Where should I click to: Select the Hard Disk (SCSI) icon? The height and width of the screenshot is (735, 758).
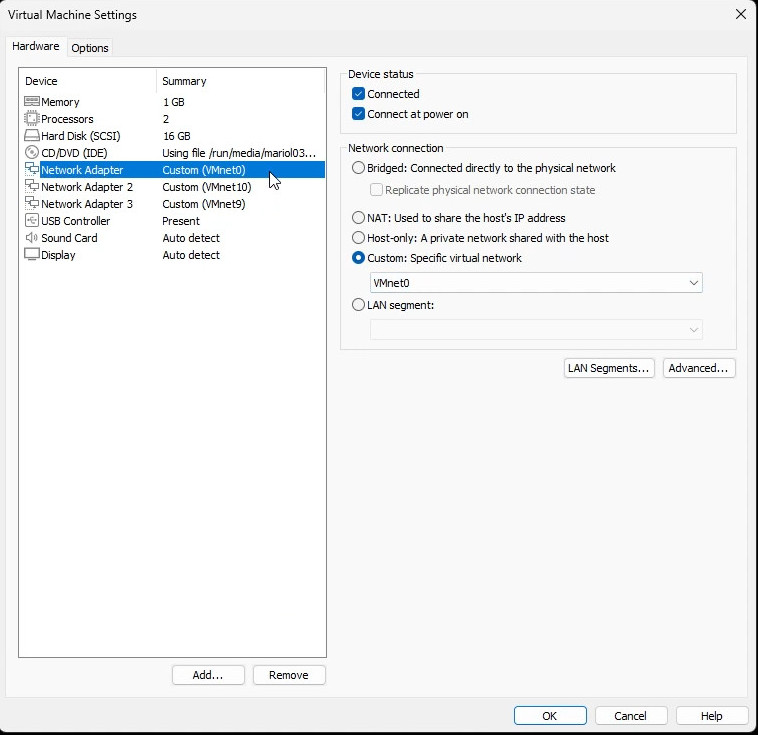(x=31, y=136)
